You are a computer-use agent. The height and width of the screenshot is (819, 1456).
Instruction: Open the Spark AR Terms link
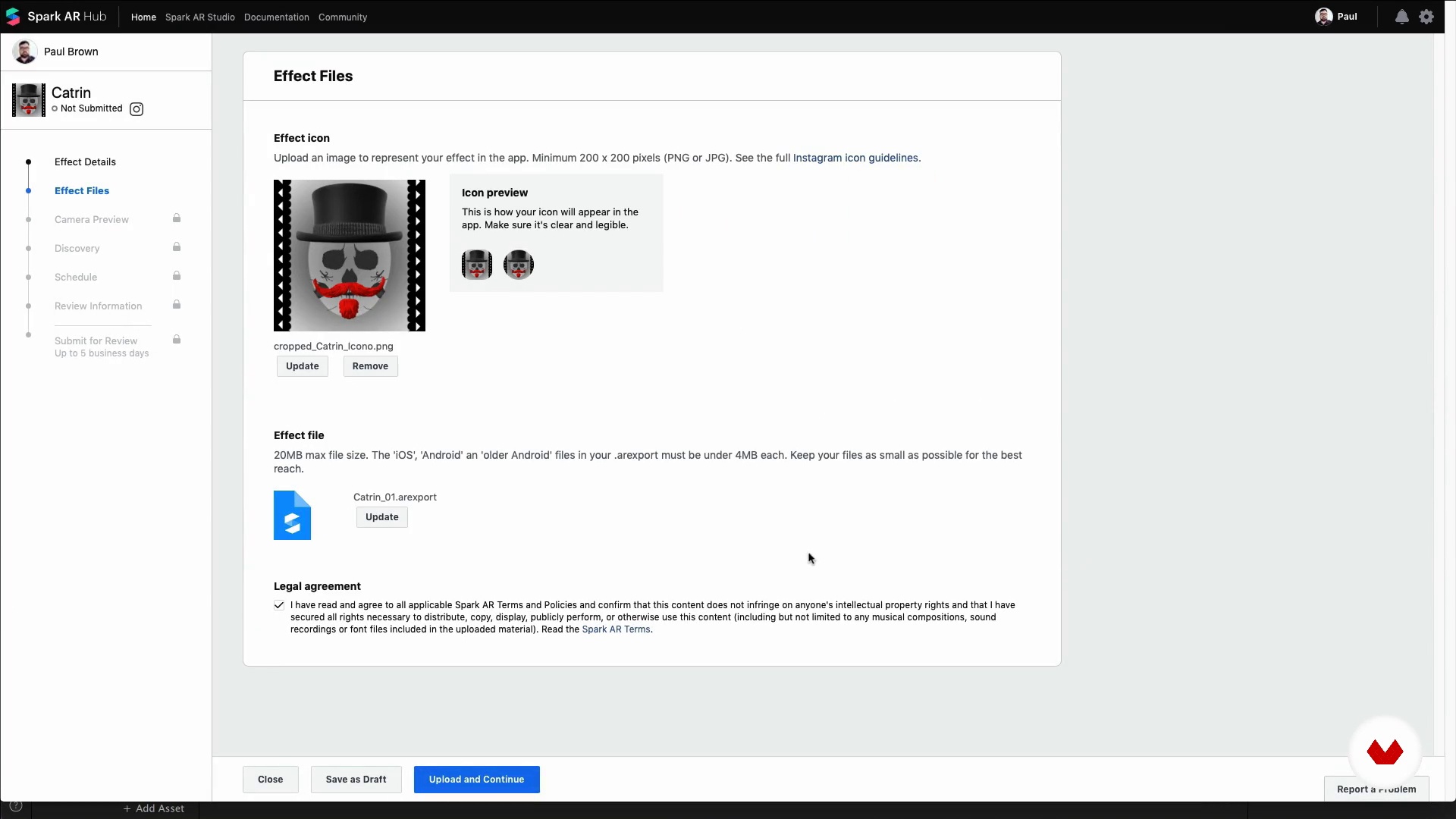click(616, 629)
